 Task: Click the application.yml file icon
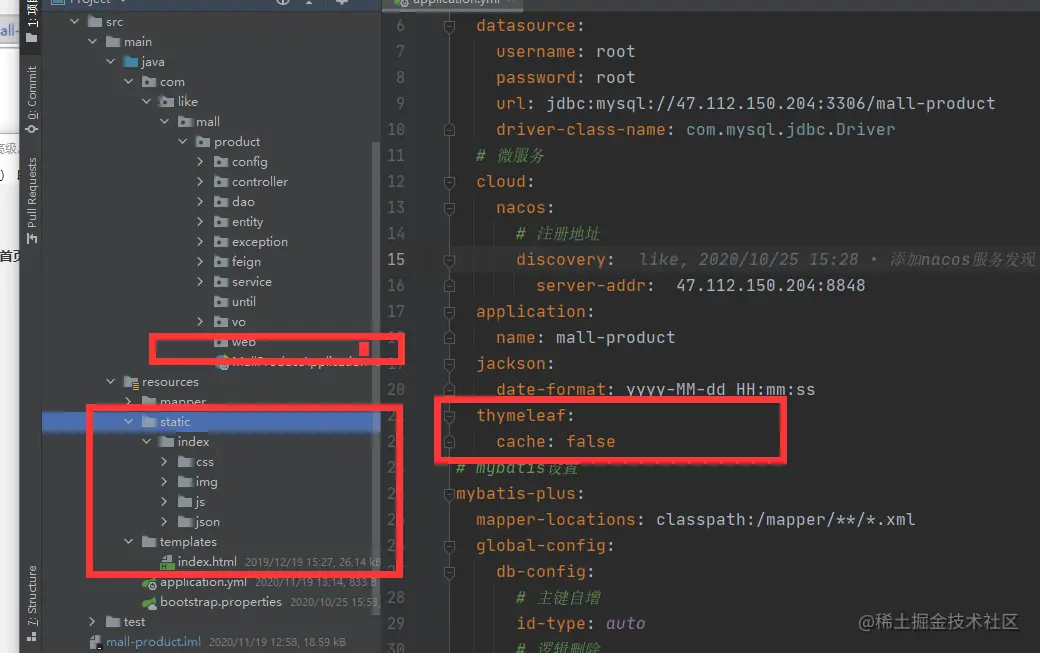(x=149, y=583)
